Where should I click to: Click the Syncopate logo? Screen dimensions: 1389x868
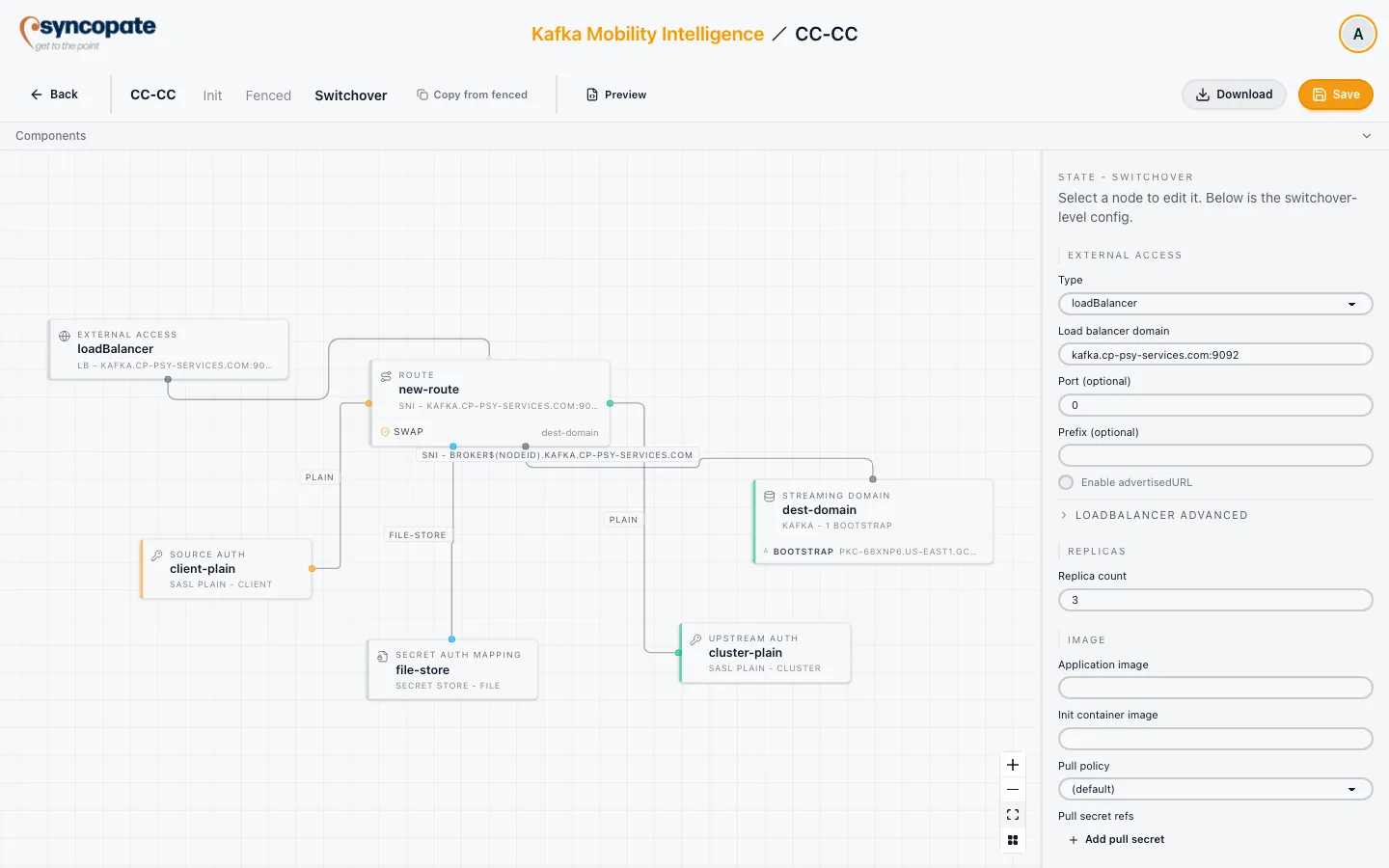pyautogui.click(x=88, y=33)
